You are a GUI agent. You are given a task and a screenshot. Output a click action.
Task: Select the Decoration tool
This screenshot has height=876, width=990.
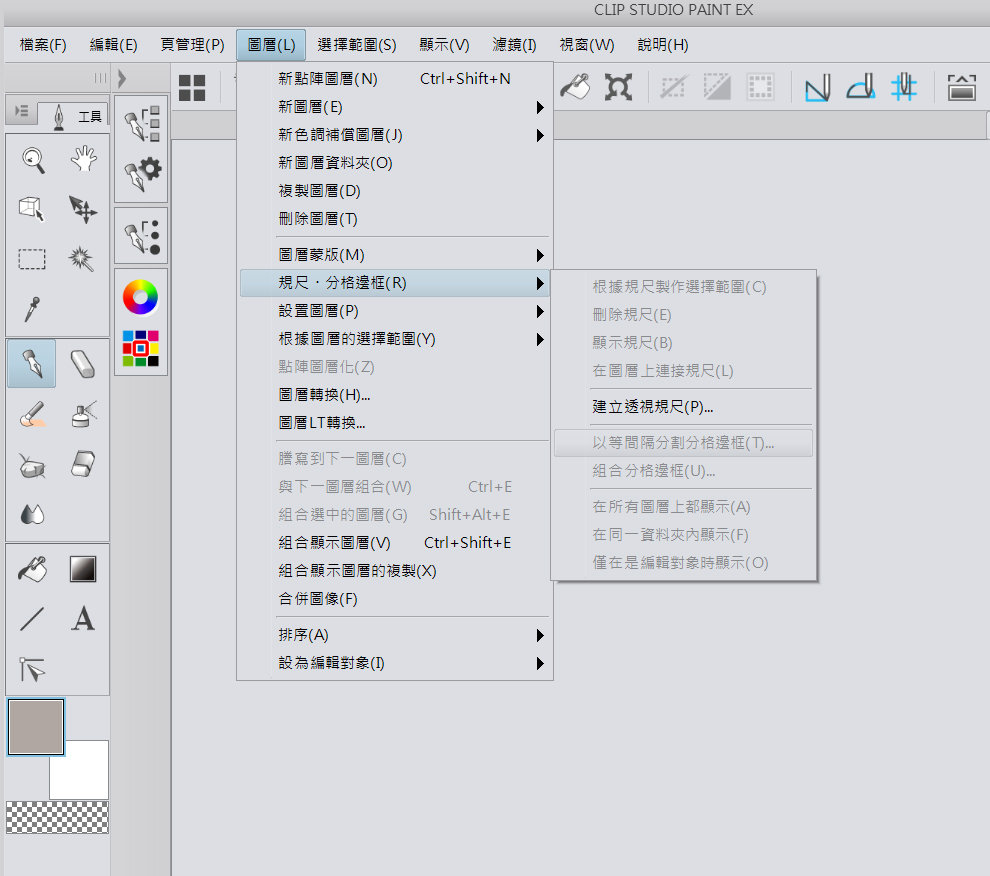pos(32,465)
